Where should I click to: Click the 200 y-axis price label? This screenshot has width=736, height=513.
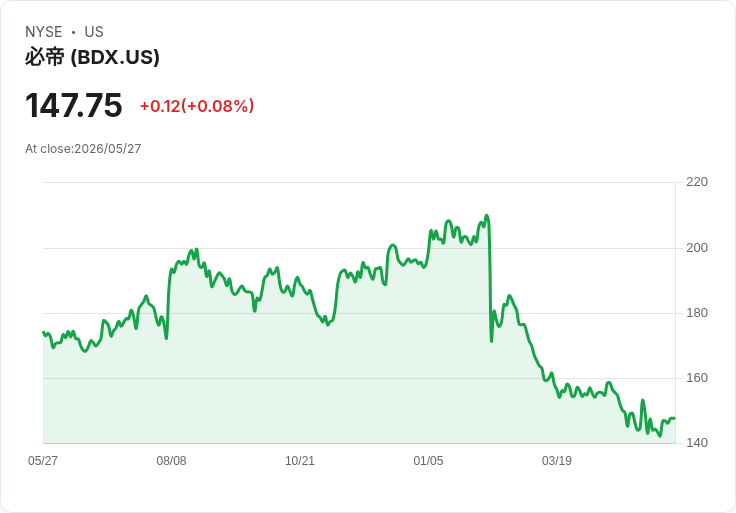697,248
